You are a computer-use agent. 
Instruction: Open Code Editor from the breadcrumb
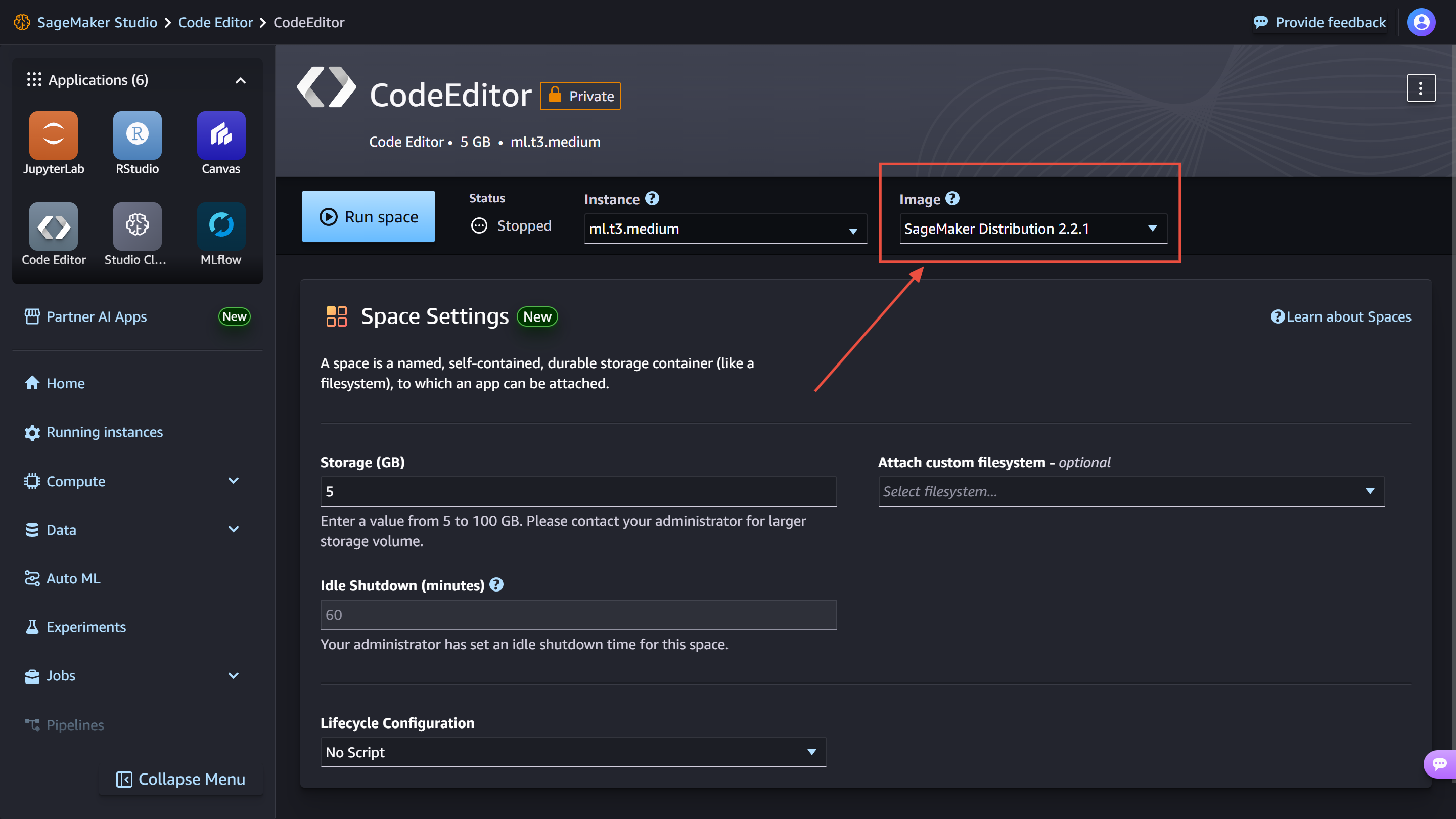215,22
